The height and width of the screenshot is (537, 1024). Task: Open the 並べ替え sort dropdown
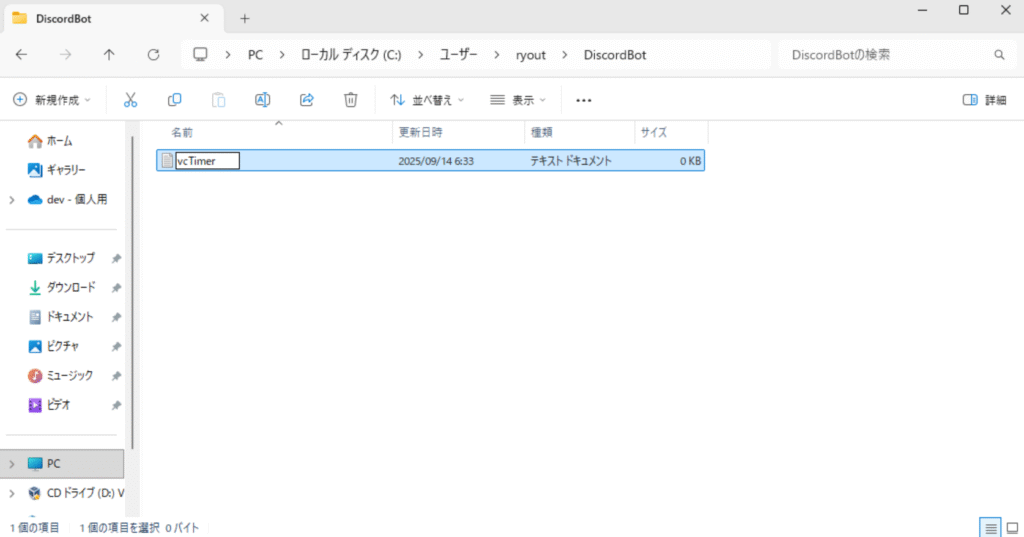click(427, 100)
